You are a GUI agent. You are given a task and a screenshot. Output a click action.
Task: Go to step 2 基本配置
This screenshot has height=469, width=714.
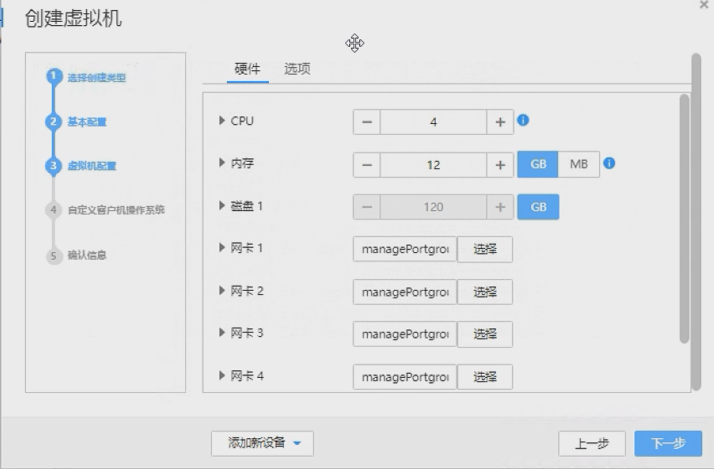pyautogui.click(x=87, y=122)
